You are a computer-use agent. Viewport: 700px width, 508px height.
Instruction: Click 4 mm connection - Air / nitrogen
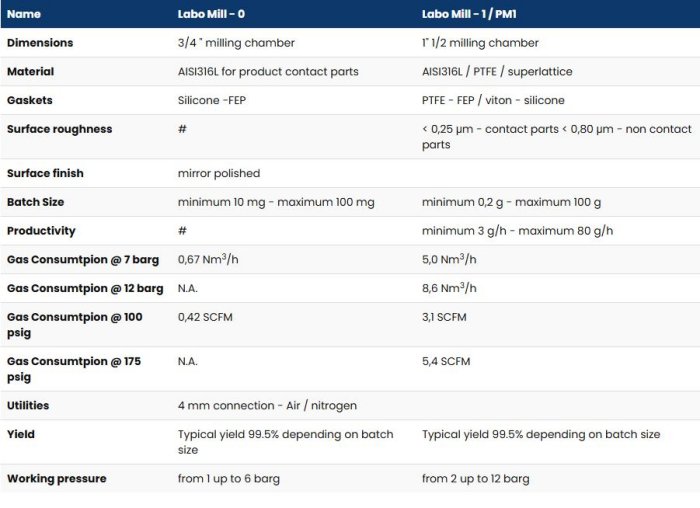(267, 406)
